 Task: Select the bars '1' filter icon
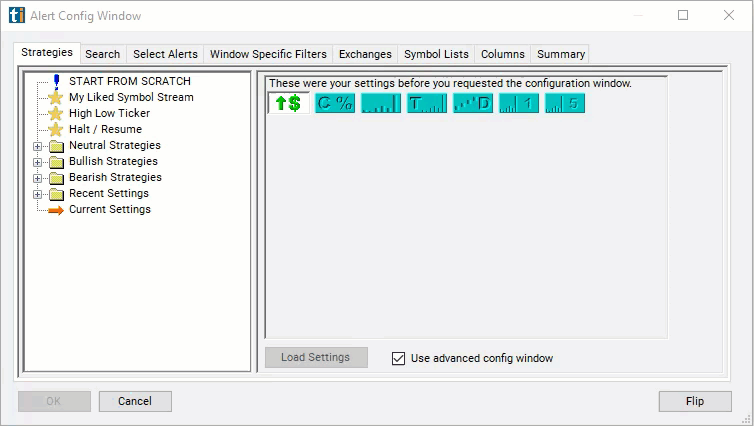pos(519,103)
